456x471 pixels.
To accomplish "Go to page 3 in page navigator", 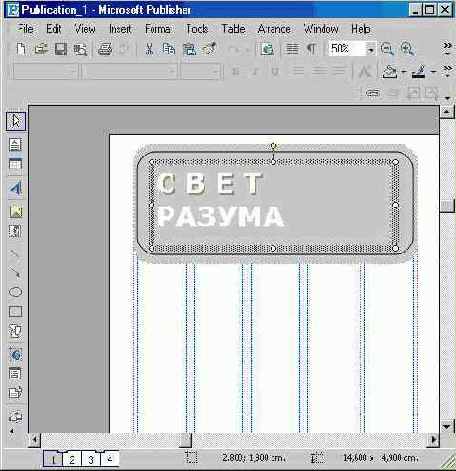I will click(x=91, y=459).
